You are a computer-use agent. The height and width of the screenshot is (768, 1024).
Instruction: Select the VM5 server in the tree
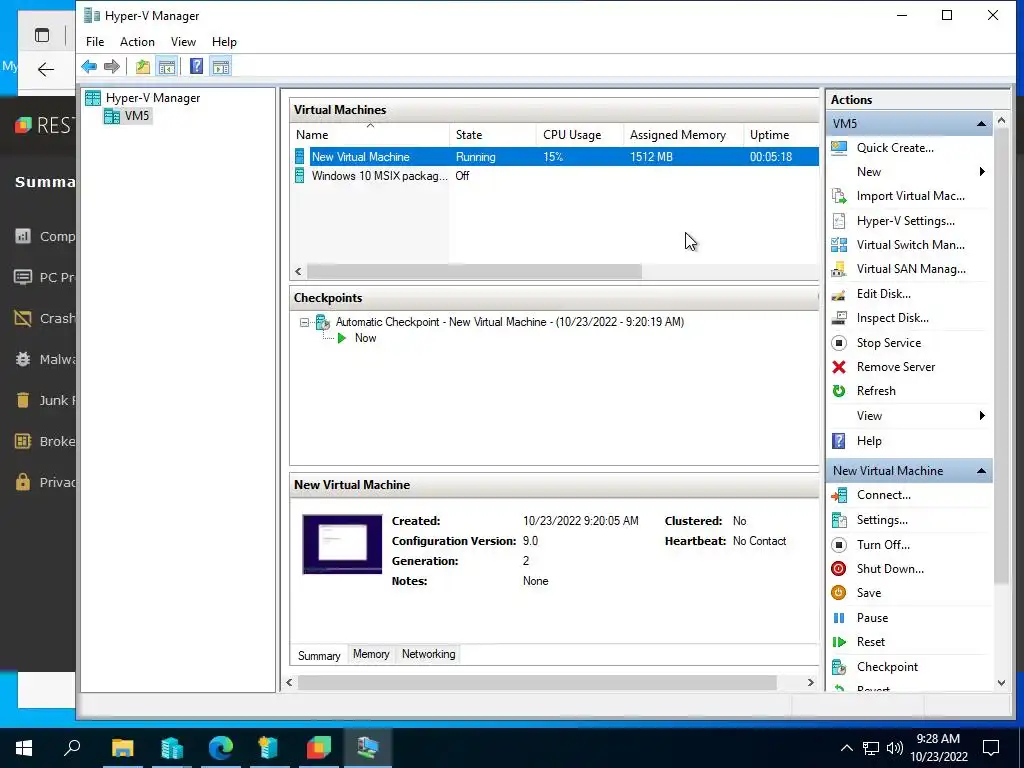(137, 116)
